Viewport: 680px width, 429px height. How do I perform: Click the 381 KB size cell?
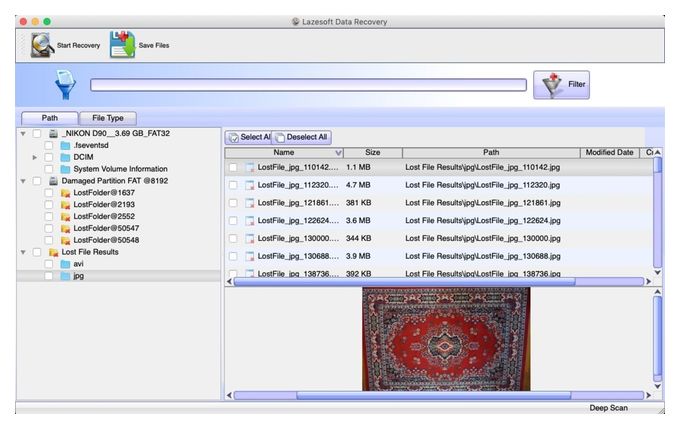[358, 203]
